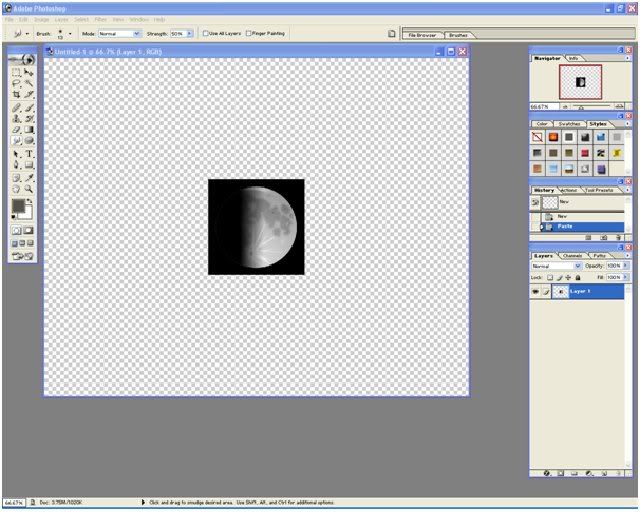Select the Eraser tool
Image resolution: width=640 pixels, height=512 pixels.
(x=16, y=130)
